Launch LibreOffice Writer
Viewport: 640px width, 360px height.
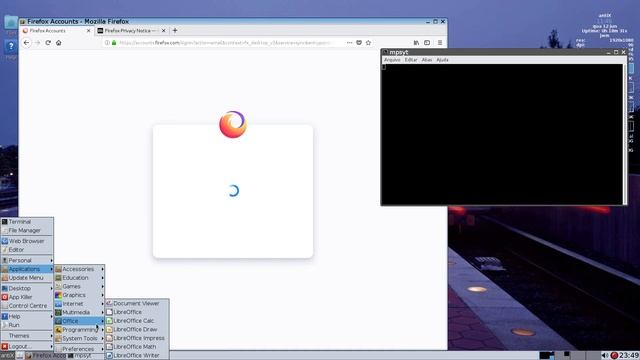pos(137,356)
